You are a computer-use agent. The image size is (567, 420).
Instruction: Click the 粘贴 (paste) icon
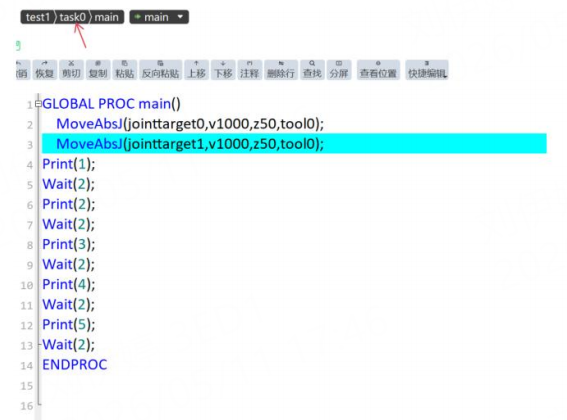coord(125,70)
